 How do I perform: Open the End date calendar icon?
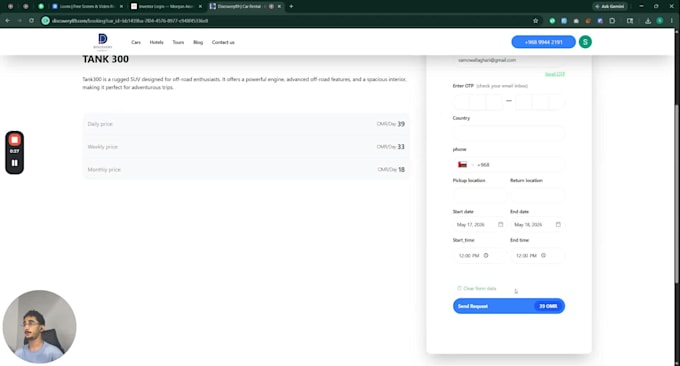pos(558,225)
